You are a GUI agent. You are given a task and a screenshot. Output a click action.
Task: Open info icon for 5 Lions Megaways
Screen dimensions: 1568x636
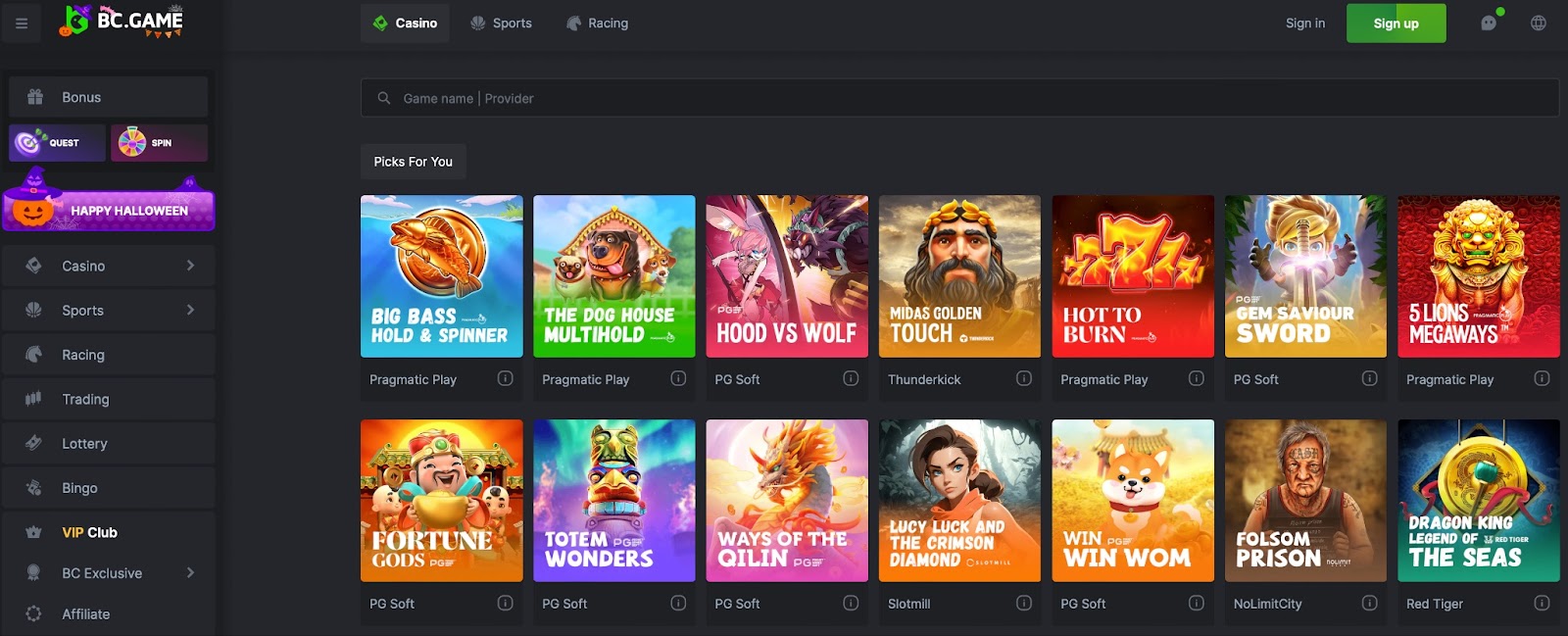click(x=1542, y=378)
